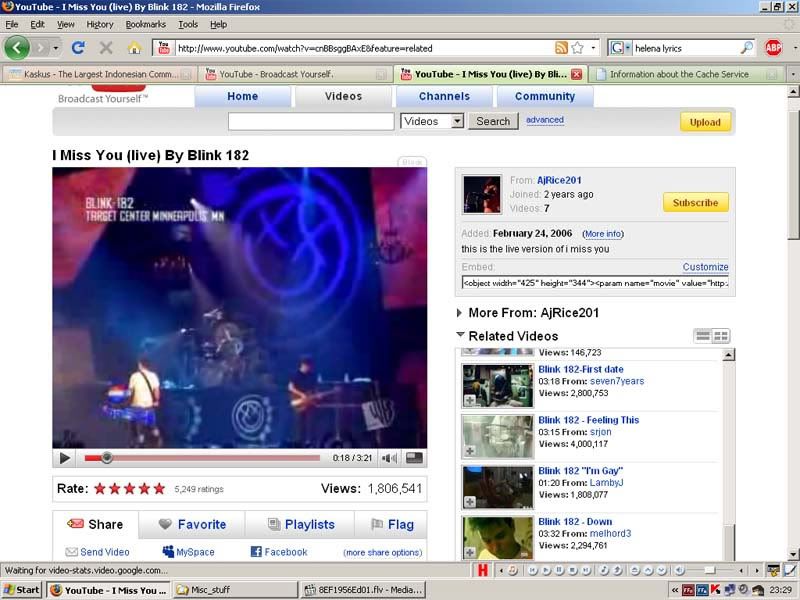Click the status bar volume slider thumb
800x600 pixels.
click(710, 570)
